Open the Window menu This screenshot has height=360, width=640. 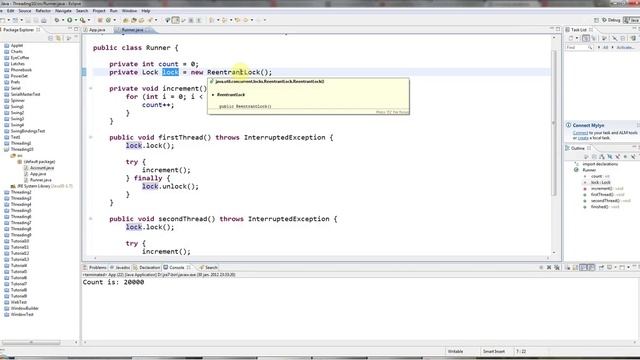click(x=129, y=11)
